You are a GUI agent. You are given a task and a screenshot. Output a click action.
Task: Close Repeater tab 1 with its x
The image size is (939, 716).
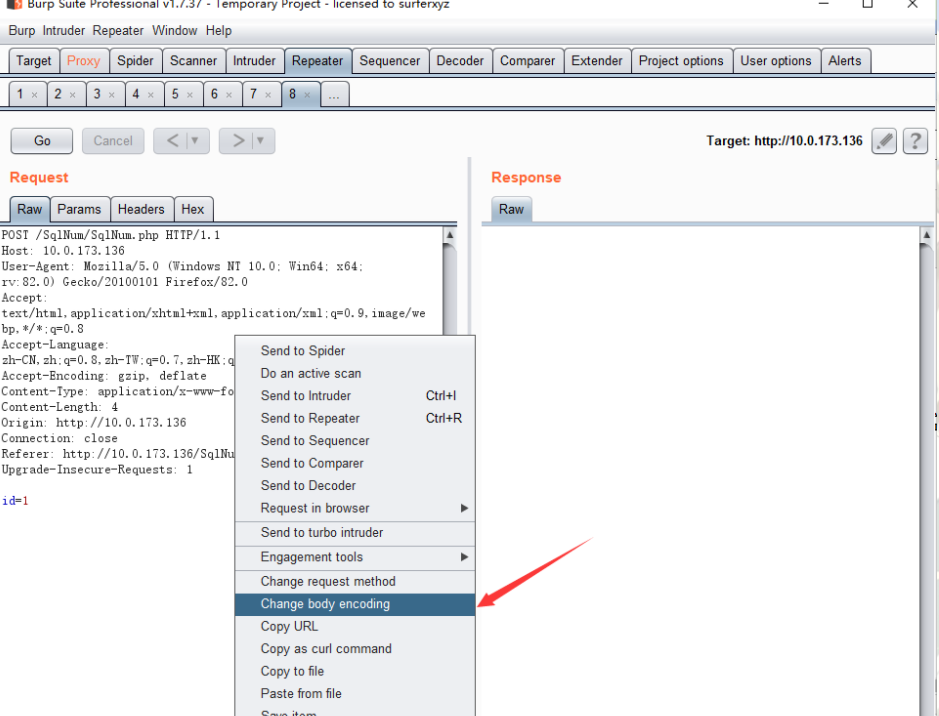pyautogui.click(x=34, y=95)
